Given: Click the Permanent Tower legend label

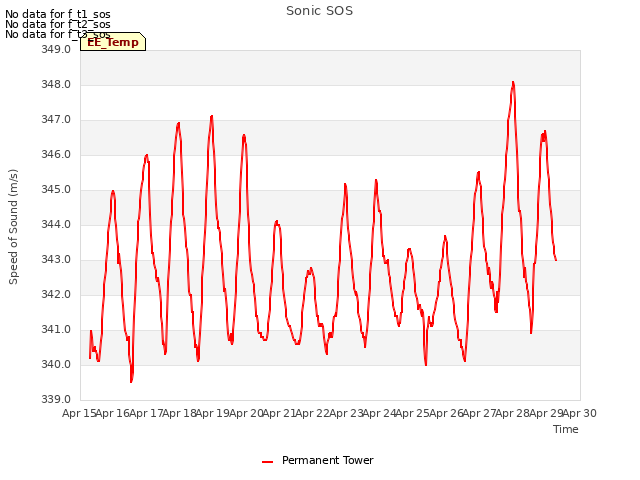Looking at the screenshot, I should [x=328, y=460].
